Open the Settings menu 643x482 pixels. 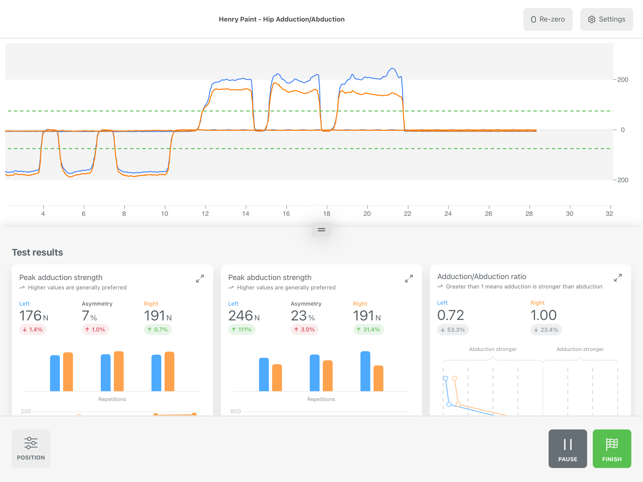tap(606, 19)
